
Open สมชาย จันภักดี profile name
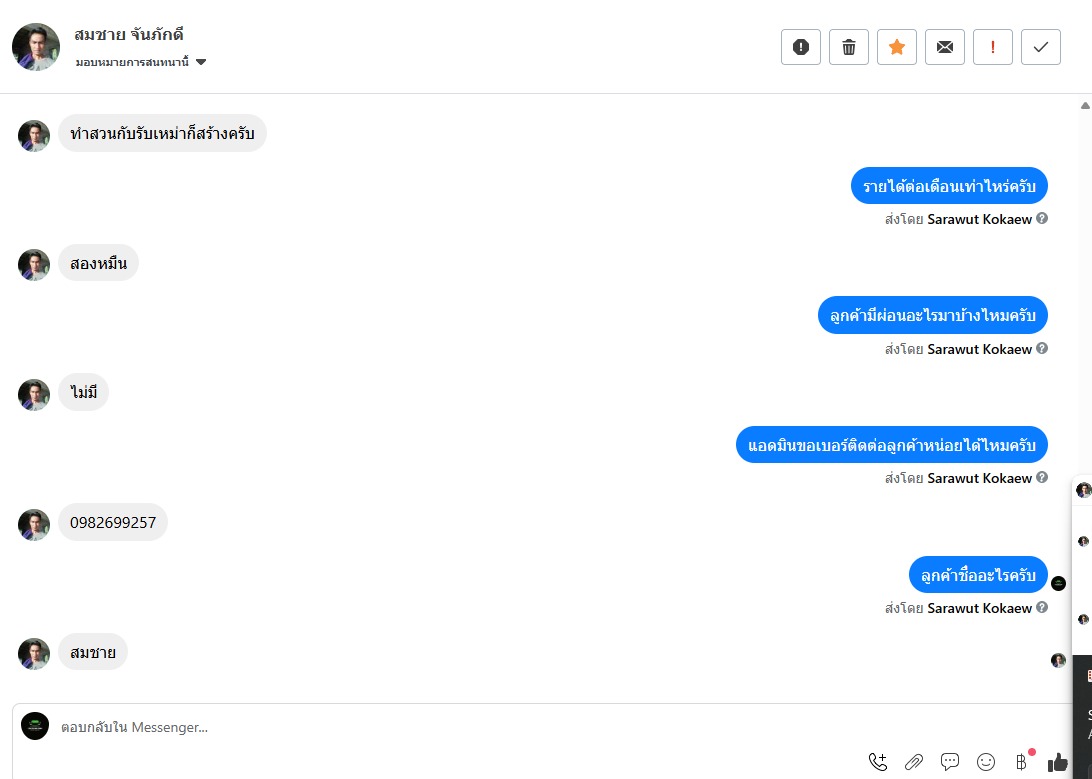(129, 34)
